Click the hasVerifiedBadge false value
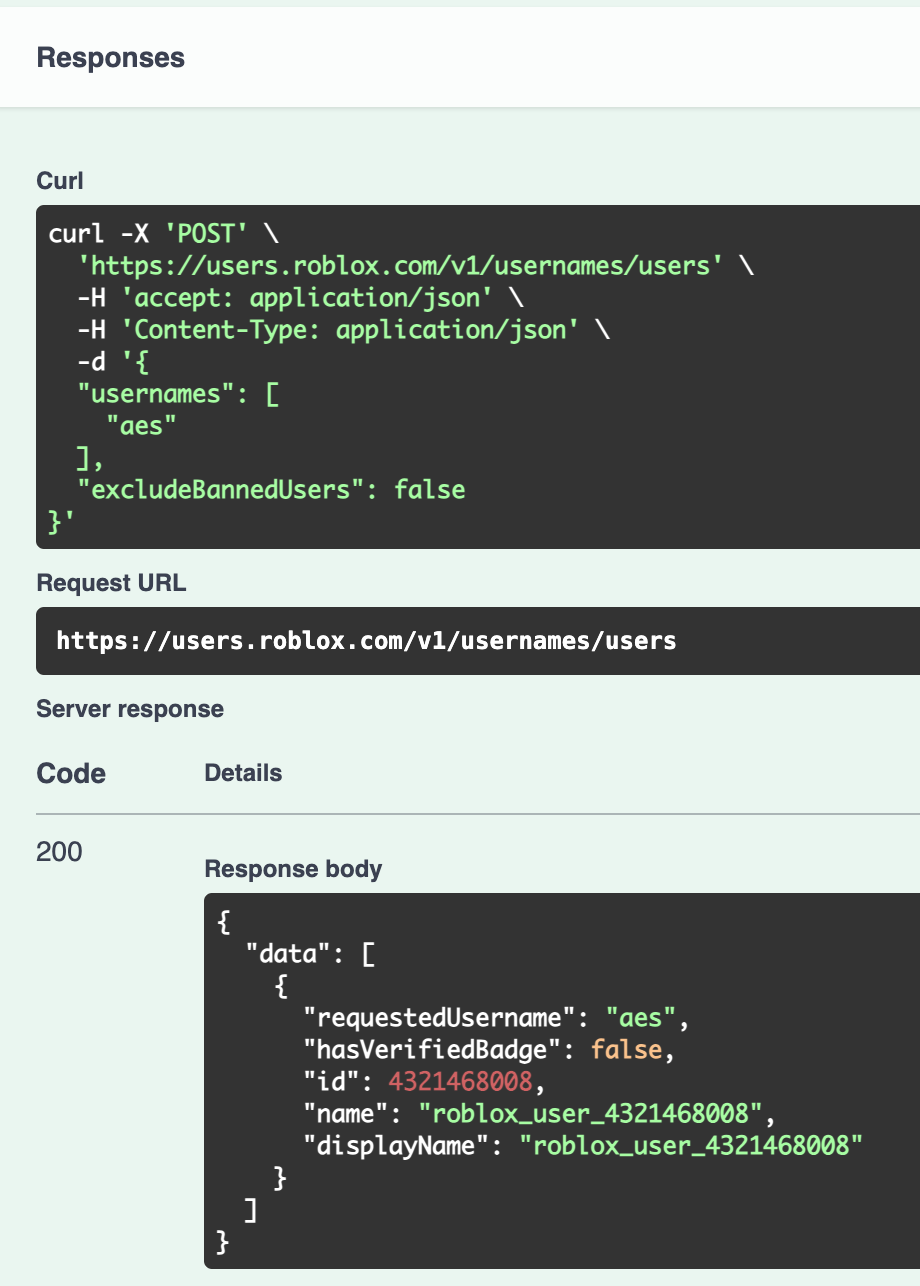920x1286 pixels. [626, 1050]
